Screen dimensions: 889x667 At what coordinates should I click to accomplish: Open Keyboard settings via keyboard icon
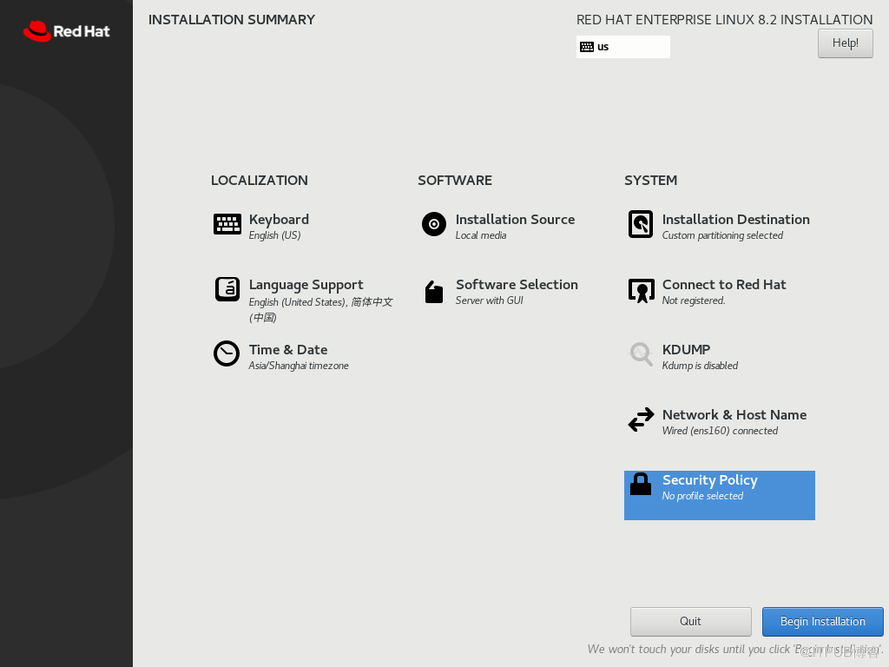click(x=227, y=224)
